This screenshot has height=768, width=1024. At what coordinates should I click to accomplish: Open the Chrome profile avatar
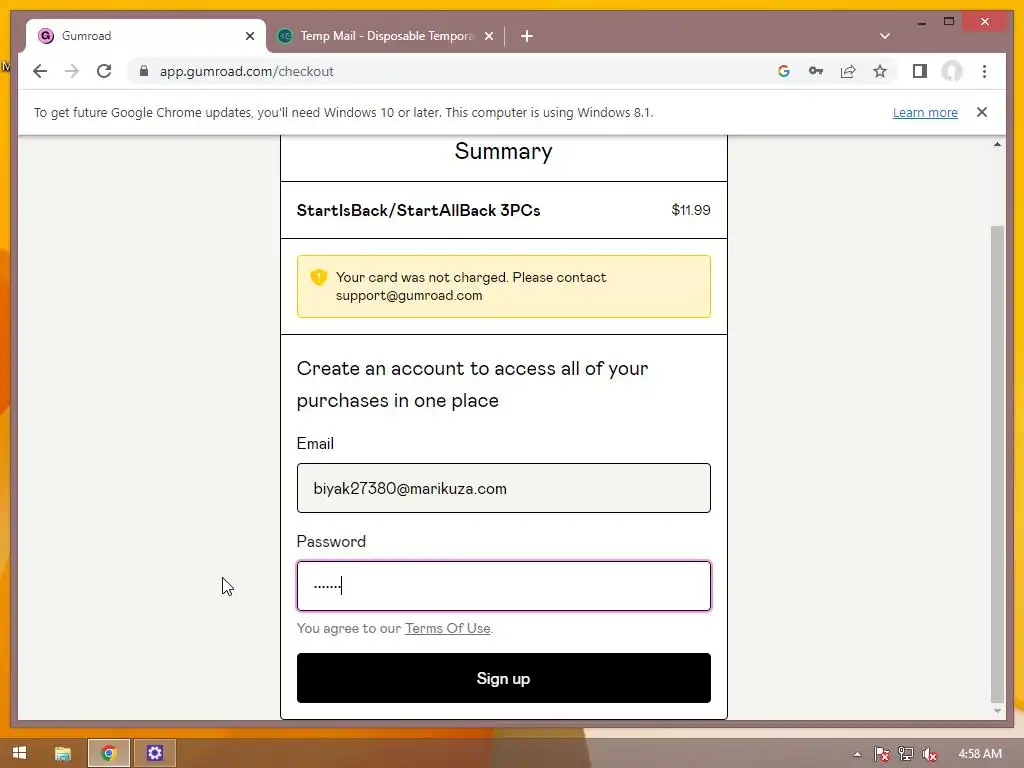click(x=952, y=71)
